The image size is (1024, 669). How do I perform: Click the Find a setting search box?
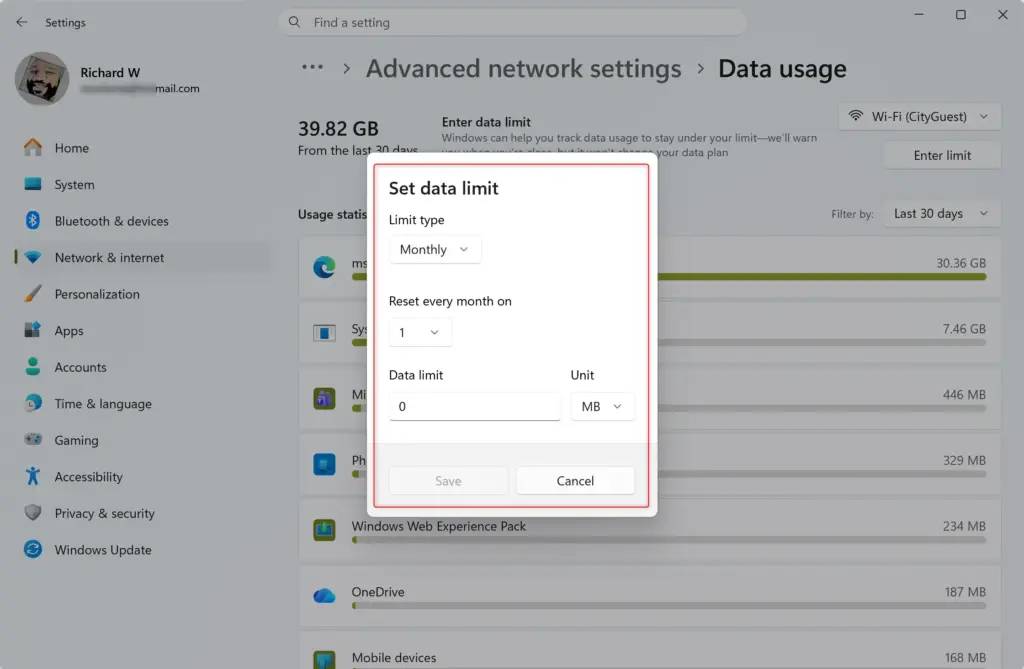point(513,22)
